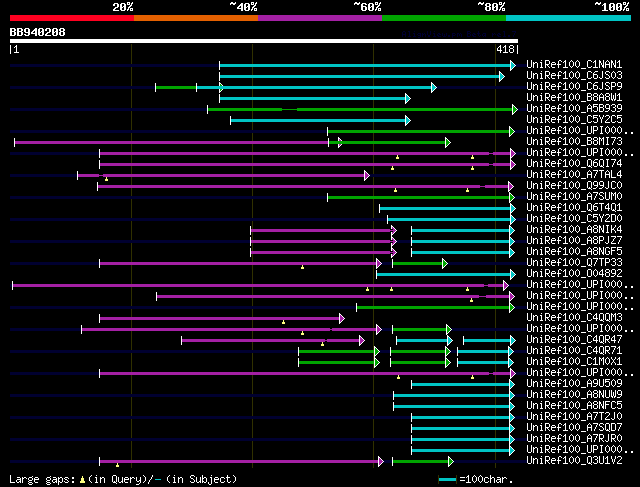Click the purple ~60% identity legend segment

click(x=320, y=18)
